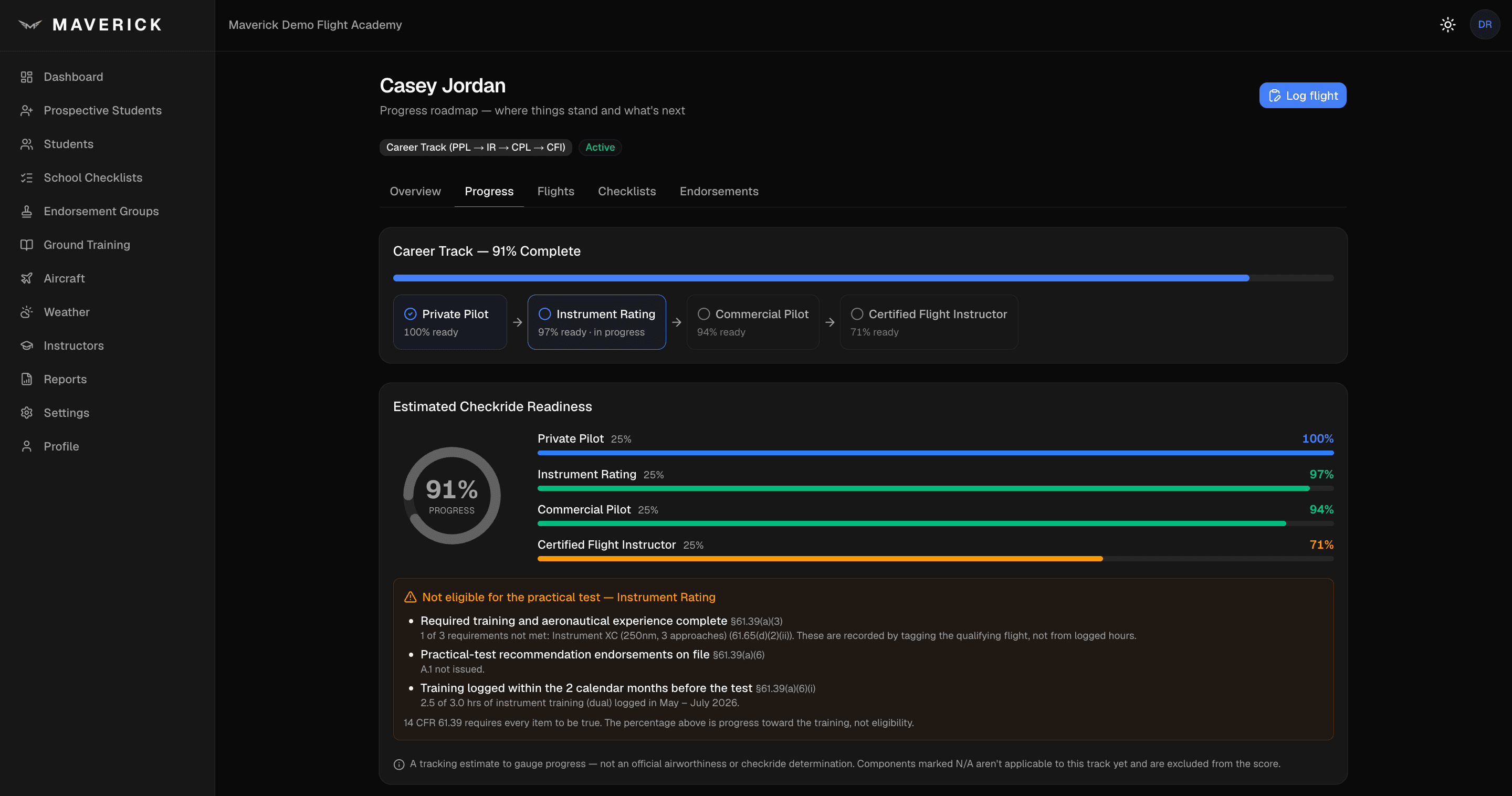This screenshot has width=1512, height=796.
Task: Click the Reports document chart icon
Action: (x=26, y=379)
